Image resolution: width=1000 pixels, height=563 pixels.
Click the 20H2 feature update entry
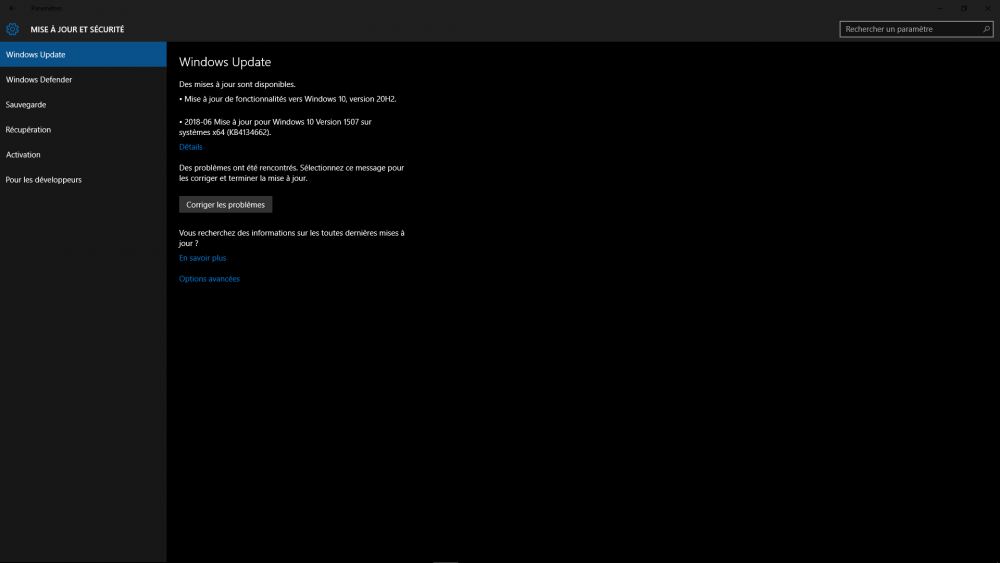click(288, 99)
